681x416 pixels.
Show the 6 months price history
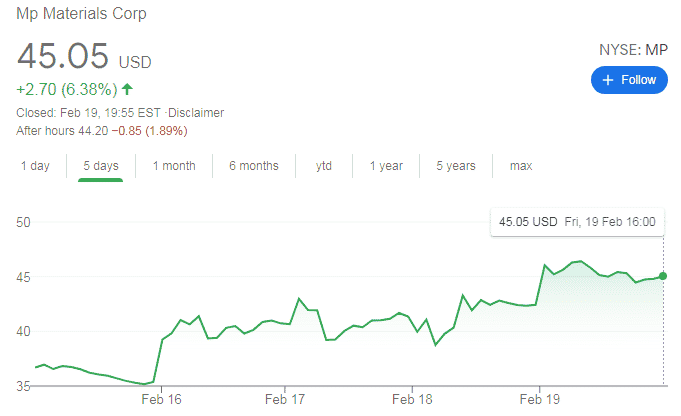(253, 166)
